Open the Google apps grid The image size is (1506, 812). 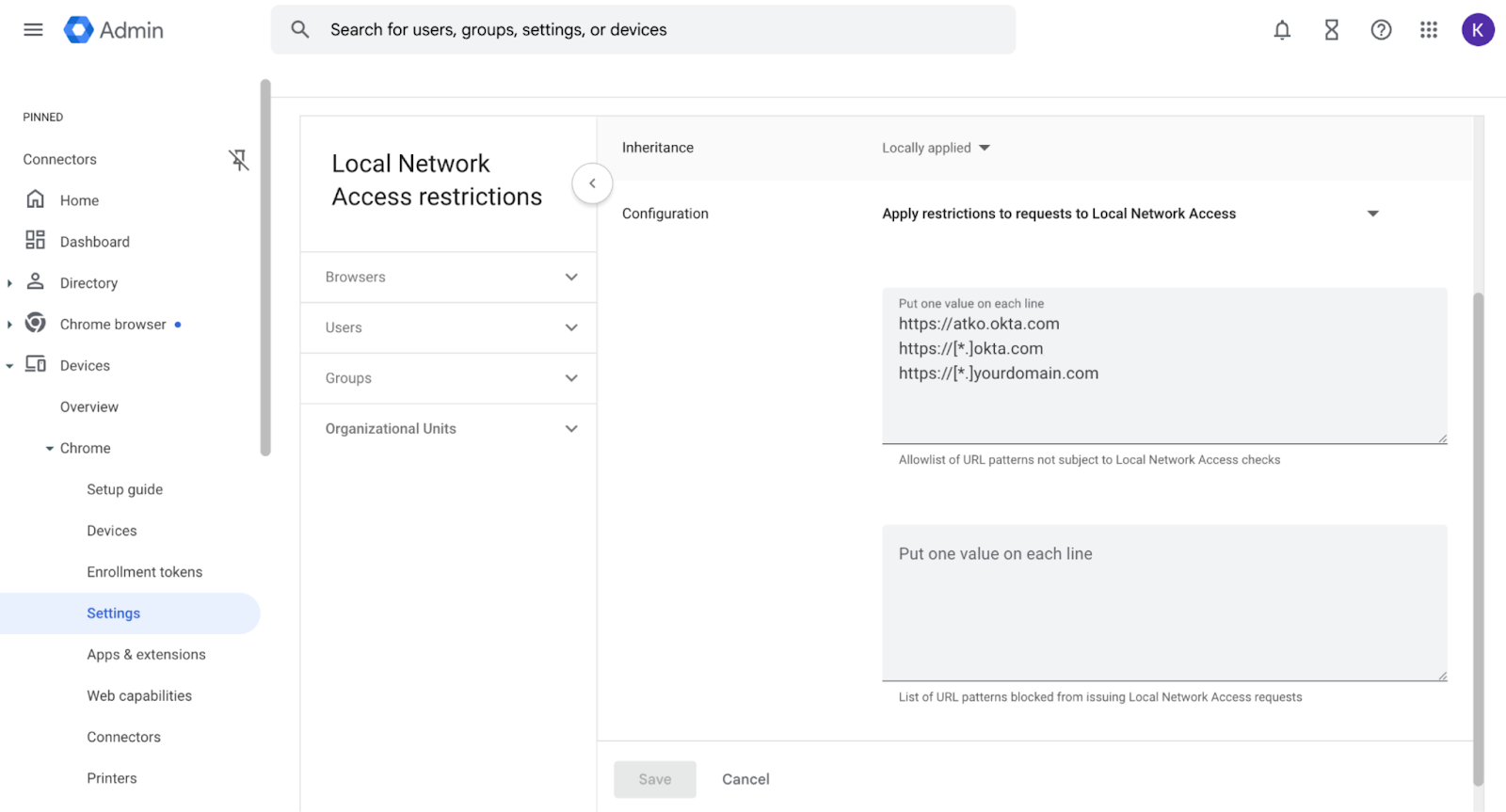(1429, 30)
